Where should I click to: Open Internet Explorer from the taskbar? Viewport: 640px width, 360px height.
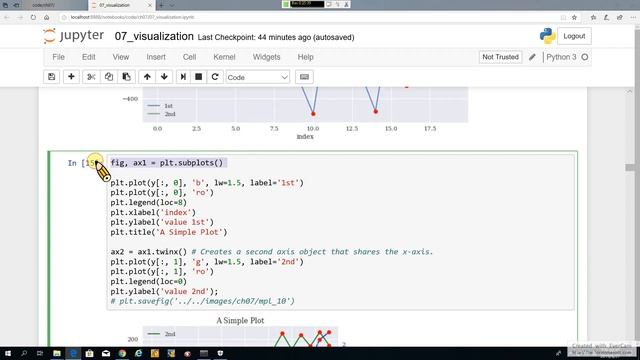[x=138, y=353]
